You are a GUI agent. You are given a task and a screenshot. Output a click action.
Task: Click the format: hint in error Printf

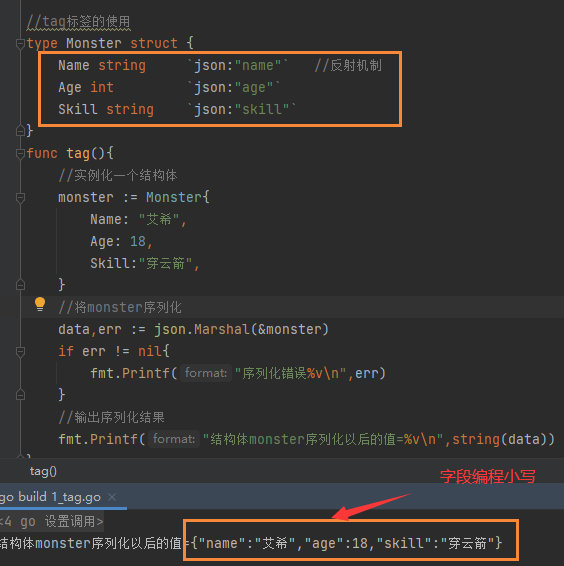point(206,373)
